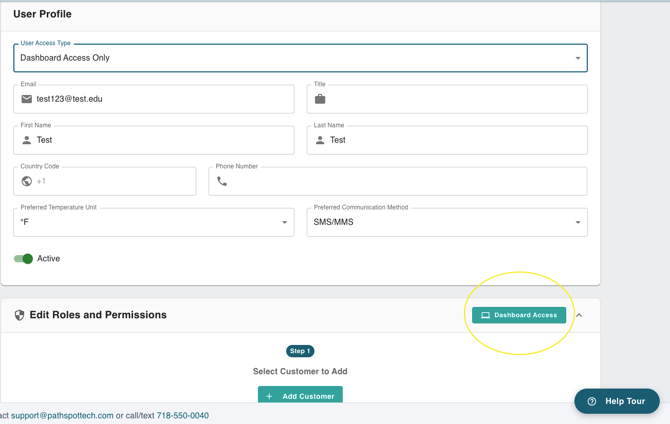Click the shield icon beside Edit Roles and Permissions
Screen dimensions: 670x424
pyautogui.click(x=19, y=315)
